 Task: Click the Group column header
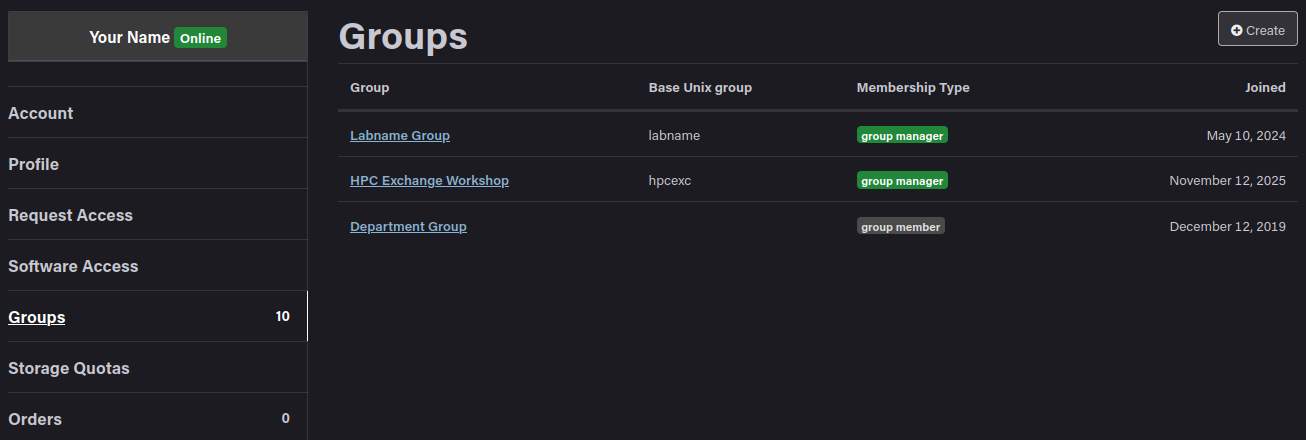(369, 88)
